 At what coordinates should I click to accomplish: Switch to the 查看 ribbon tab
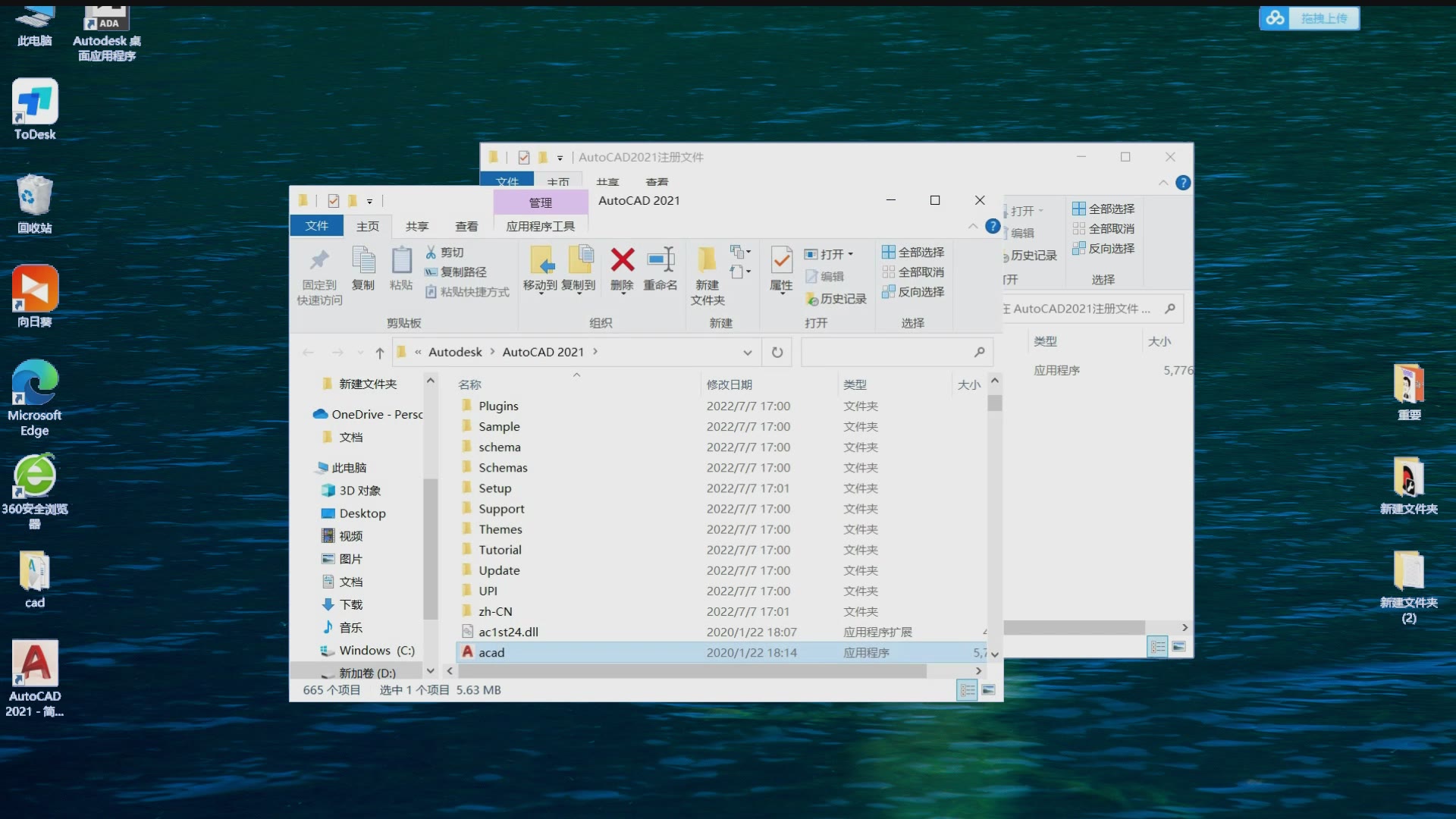466,226
